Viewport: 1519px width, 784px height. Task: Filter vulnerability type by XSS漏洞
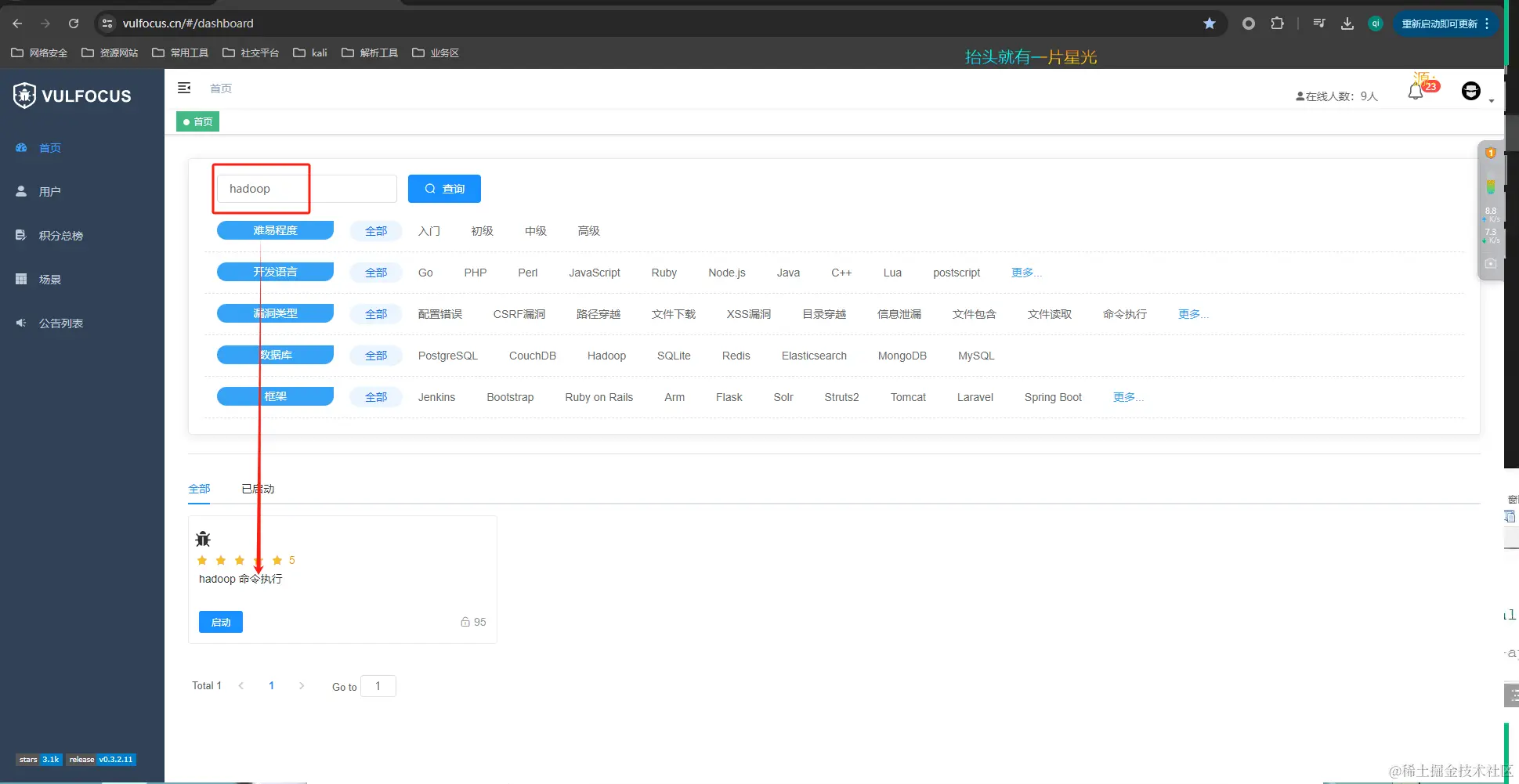749,314
